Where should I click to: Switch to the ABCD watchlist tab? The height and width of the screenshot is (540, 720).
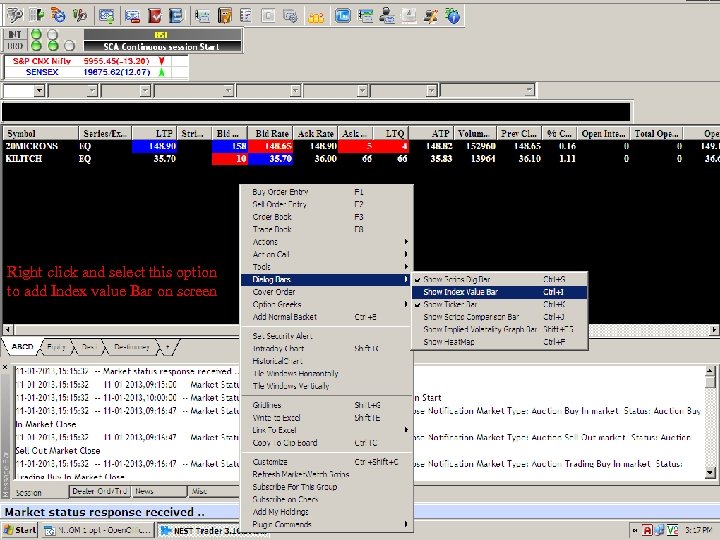point(22,347)
